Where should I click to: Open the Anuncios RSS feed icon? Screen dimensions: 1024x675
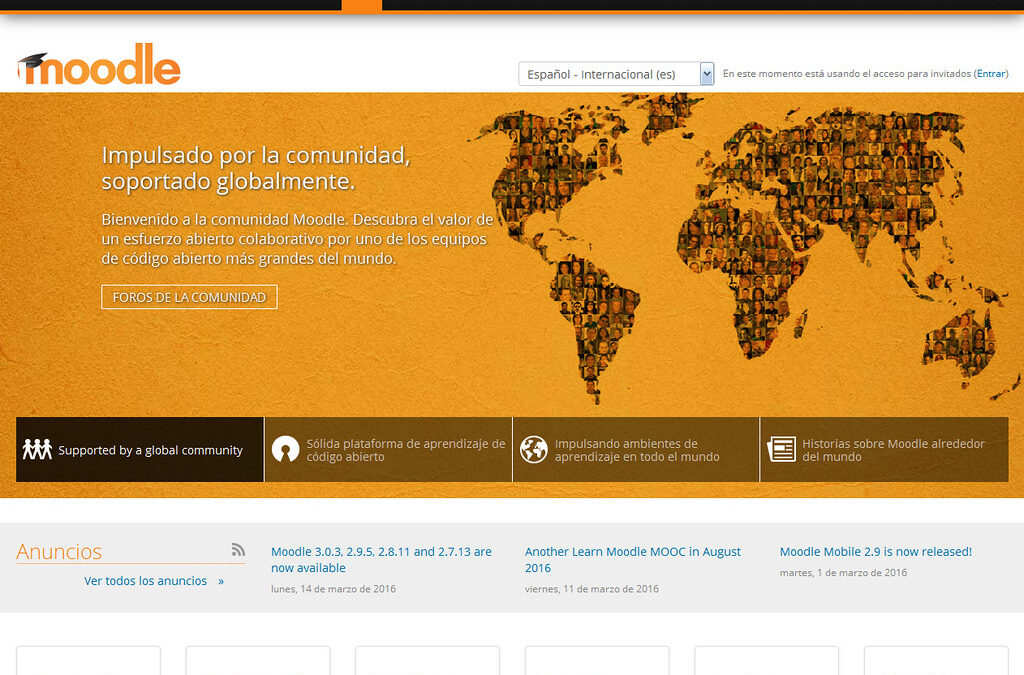point(238,550)
